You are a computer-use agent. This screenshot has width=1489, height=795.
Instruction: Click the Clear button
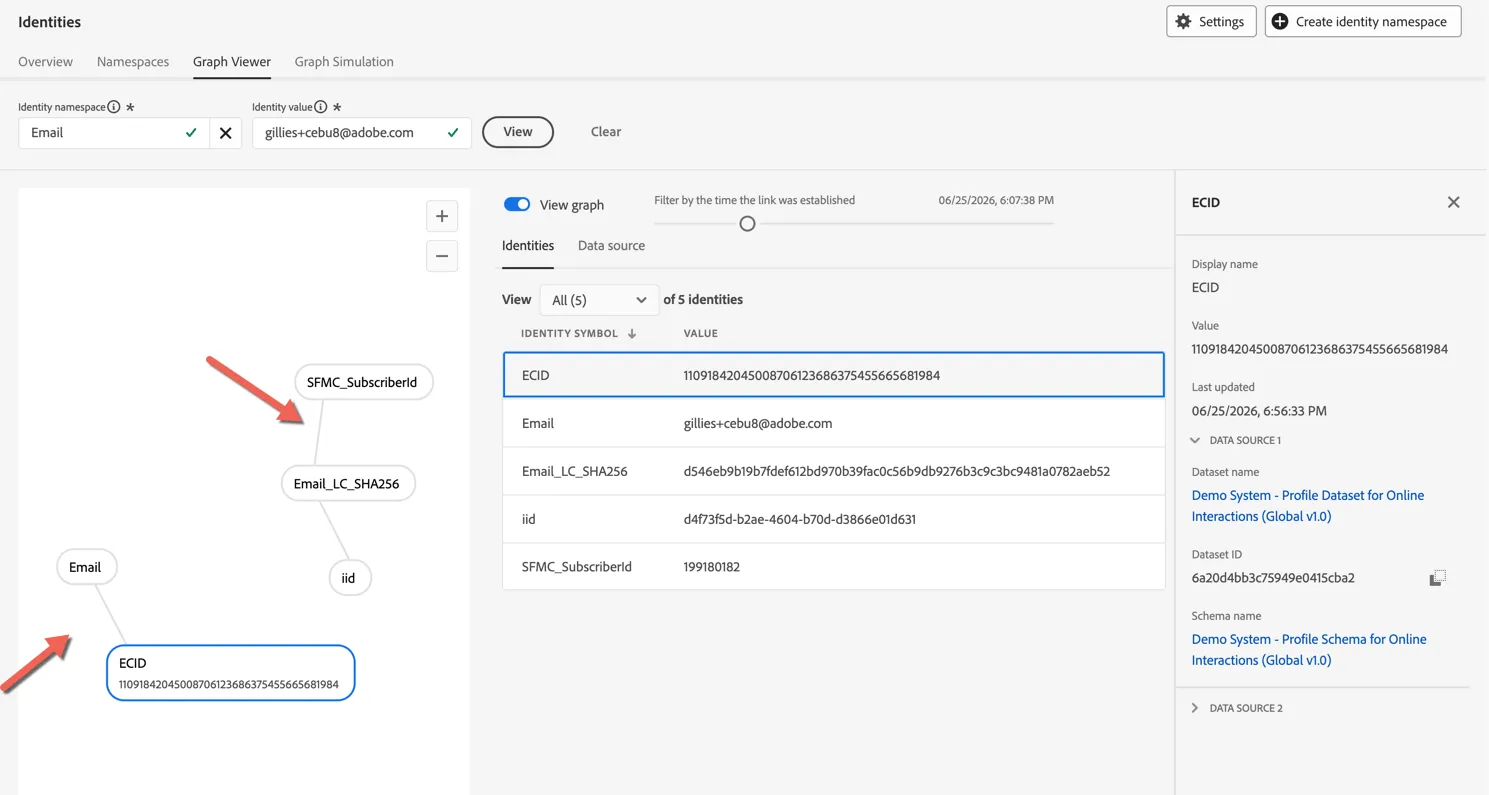tap(606, 132)
